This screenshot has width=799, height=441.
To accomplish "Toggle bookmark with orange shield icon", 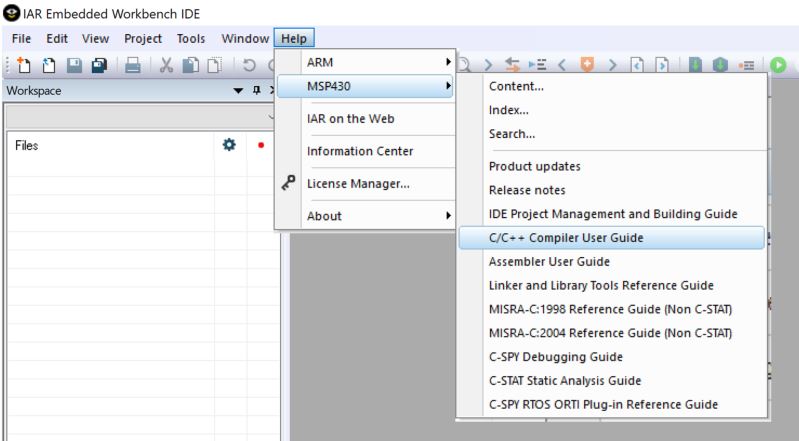I will pos(587,65).
